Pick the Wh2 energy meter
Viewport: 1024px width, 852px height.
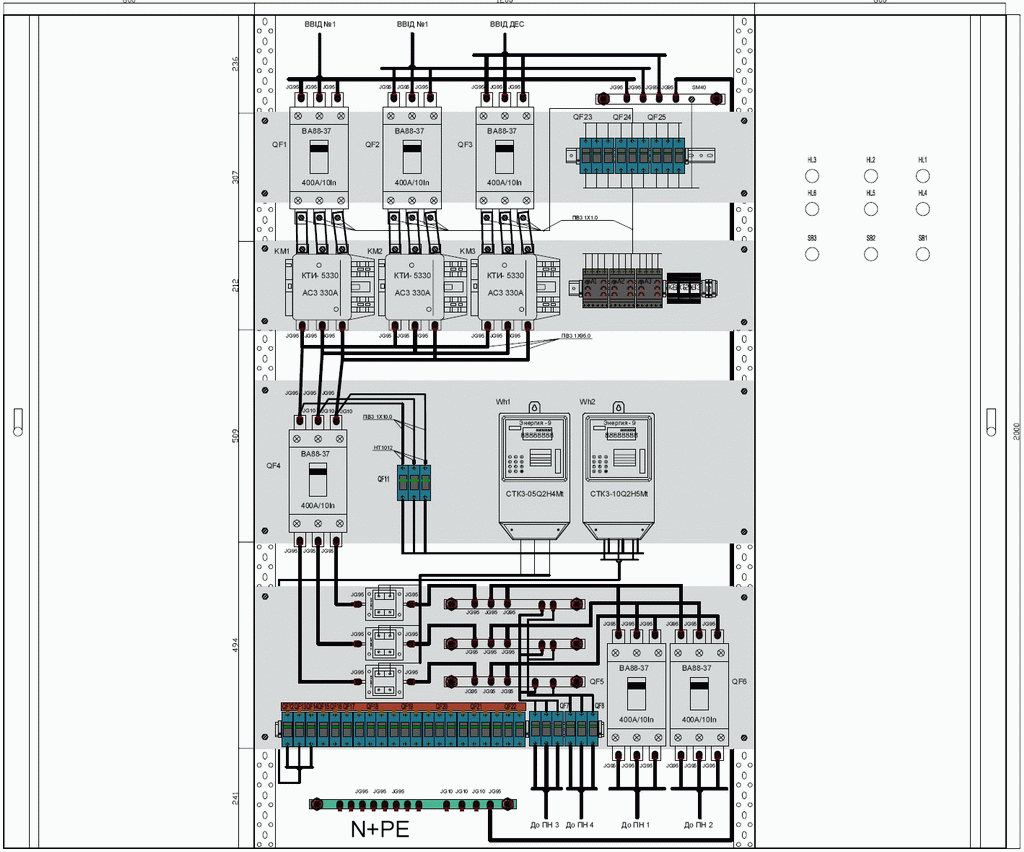pos(618,470)
